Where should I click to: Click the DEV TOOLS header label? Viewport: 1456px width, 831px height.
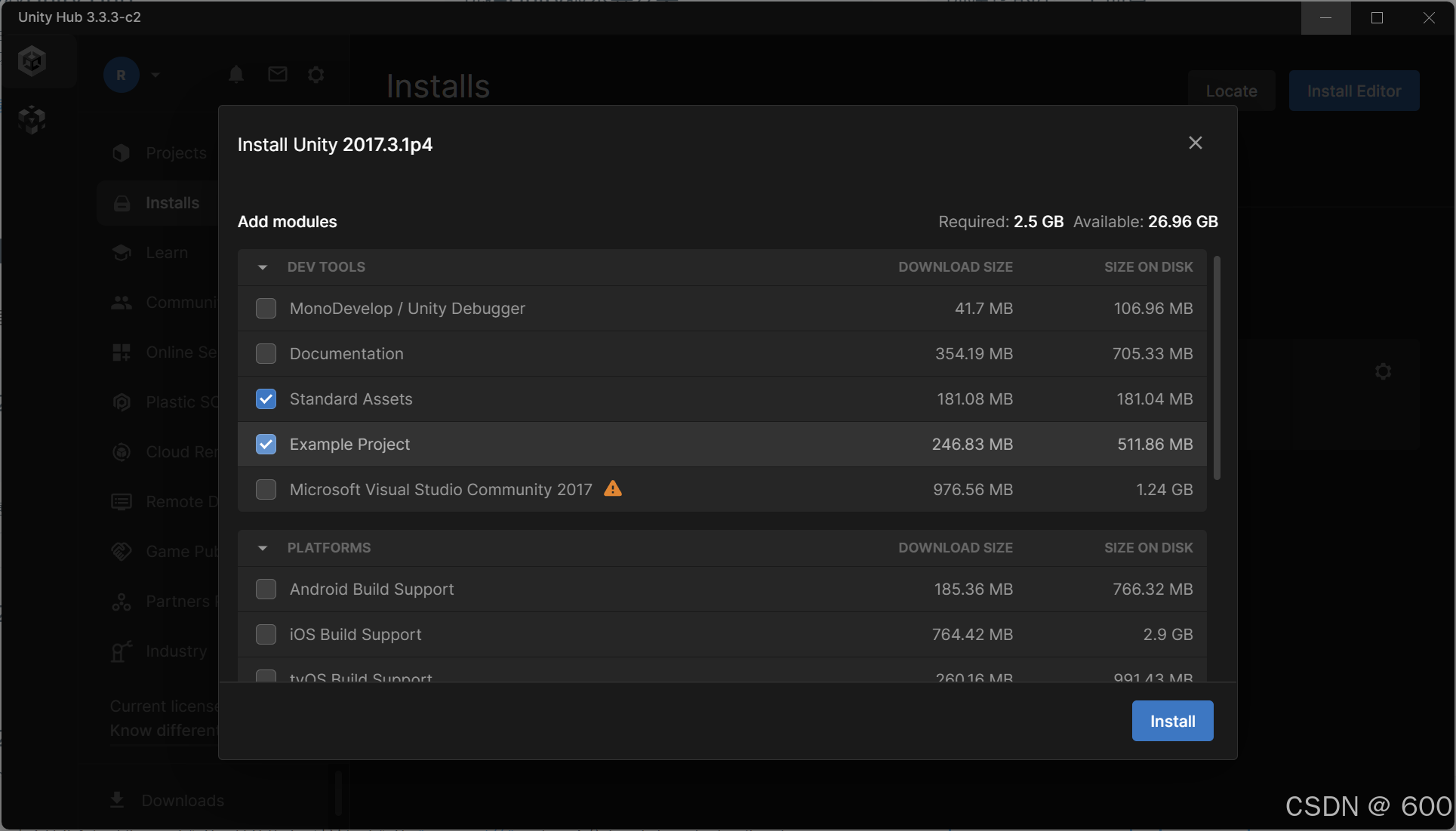pyautogui.click(x=326, y=267)
